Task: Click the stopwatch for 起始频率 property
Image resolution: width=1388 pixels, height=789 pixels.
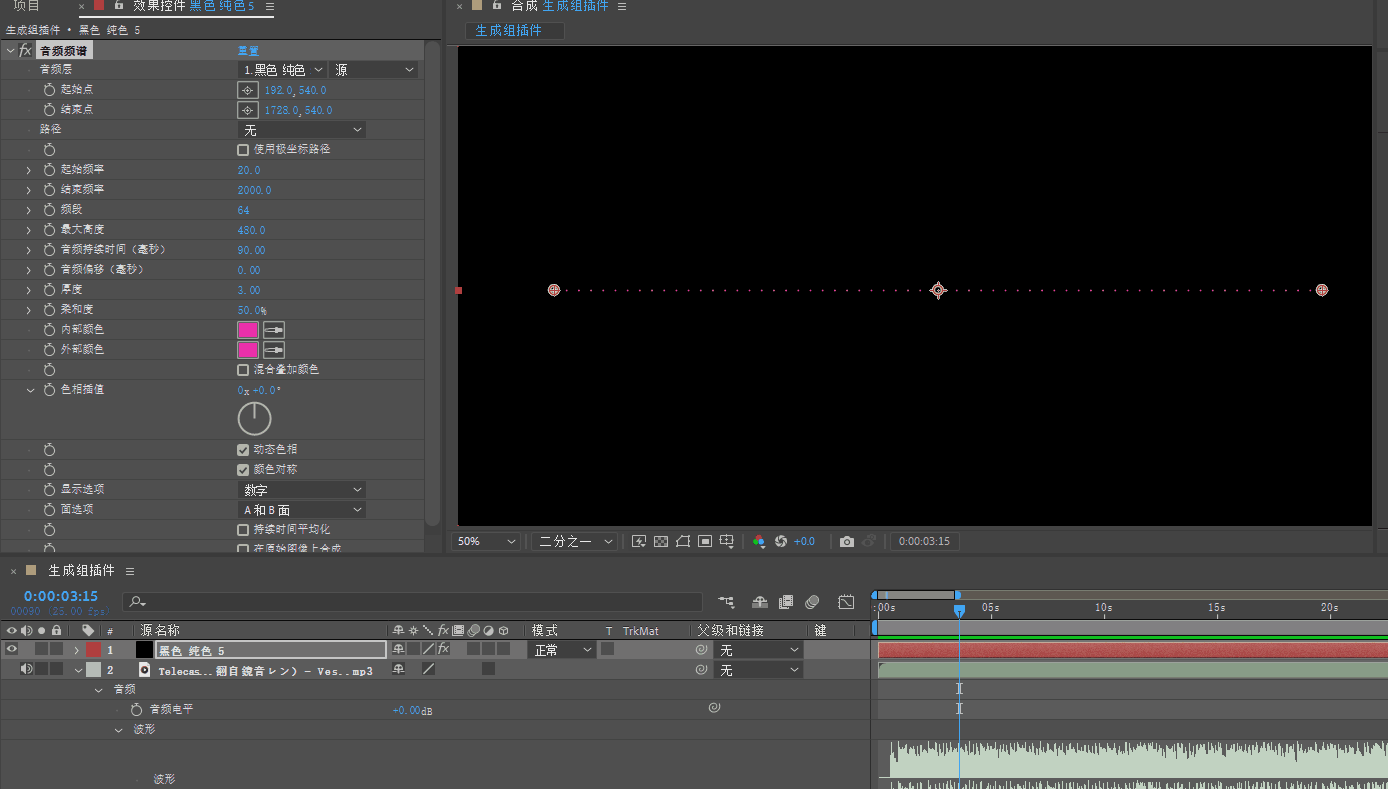Action: [49, 170]
